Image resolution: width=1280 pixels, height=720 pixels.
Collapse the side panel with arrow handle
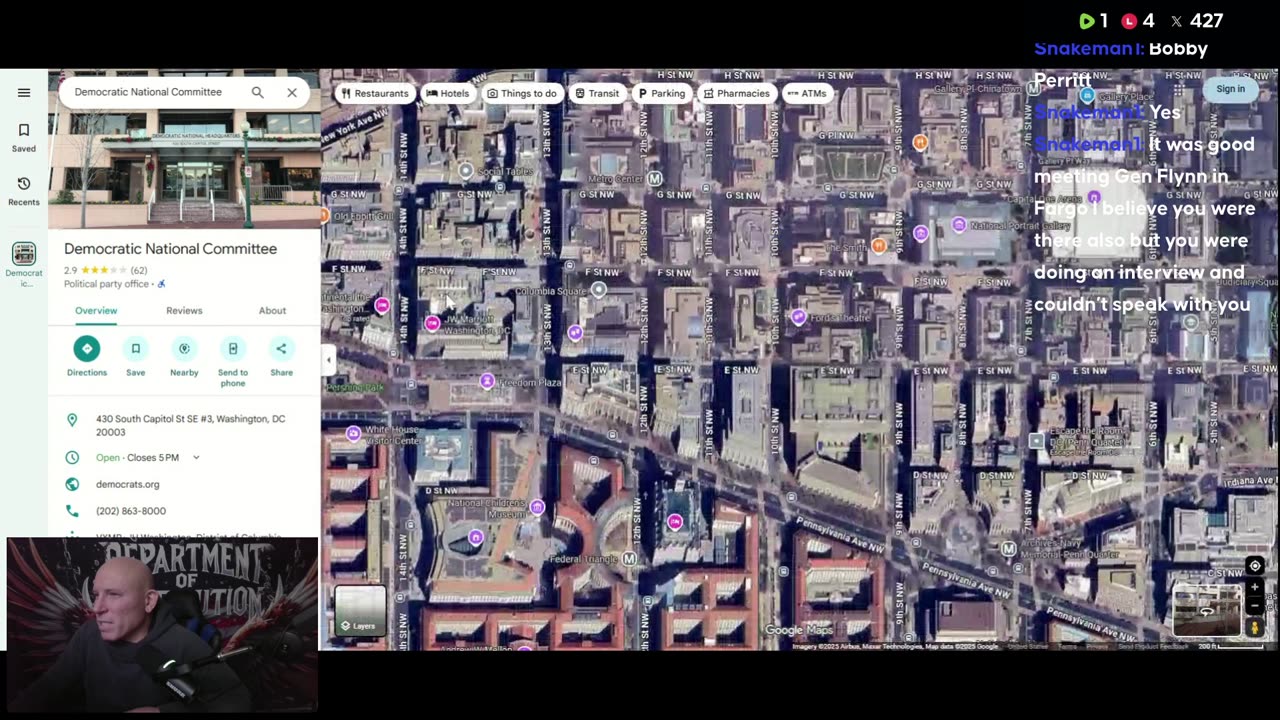(329, 360)
